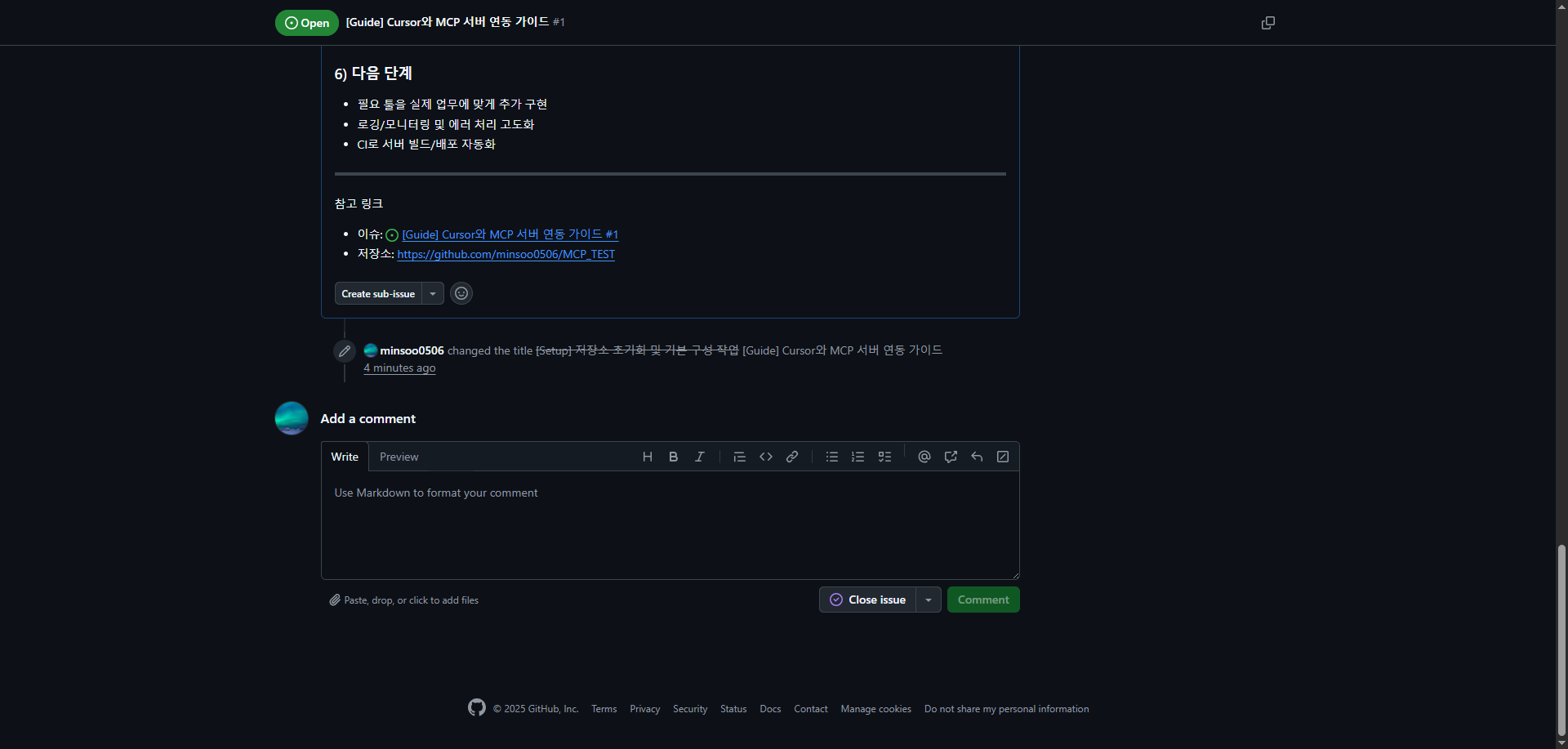The width and height of the screenshot is (1568, 749).
Task: Click the scrollbar up arrow
Action: point(1561,6)
